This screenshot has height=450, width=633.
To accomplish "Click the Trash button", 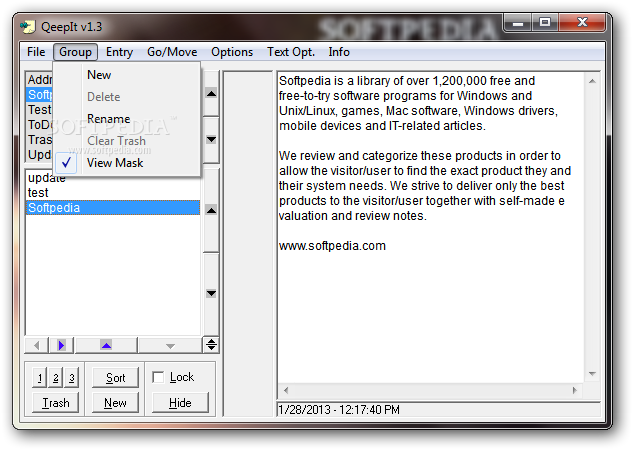I will [56, 403].
